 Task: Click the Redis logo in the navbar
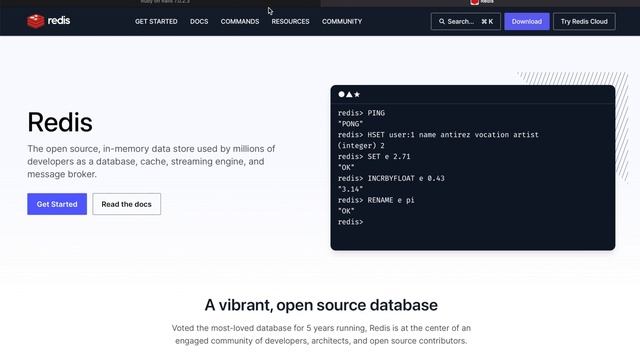click(x=49, y=21)
